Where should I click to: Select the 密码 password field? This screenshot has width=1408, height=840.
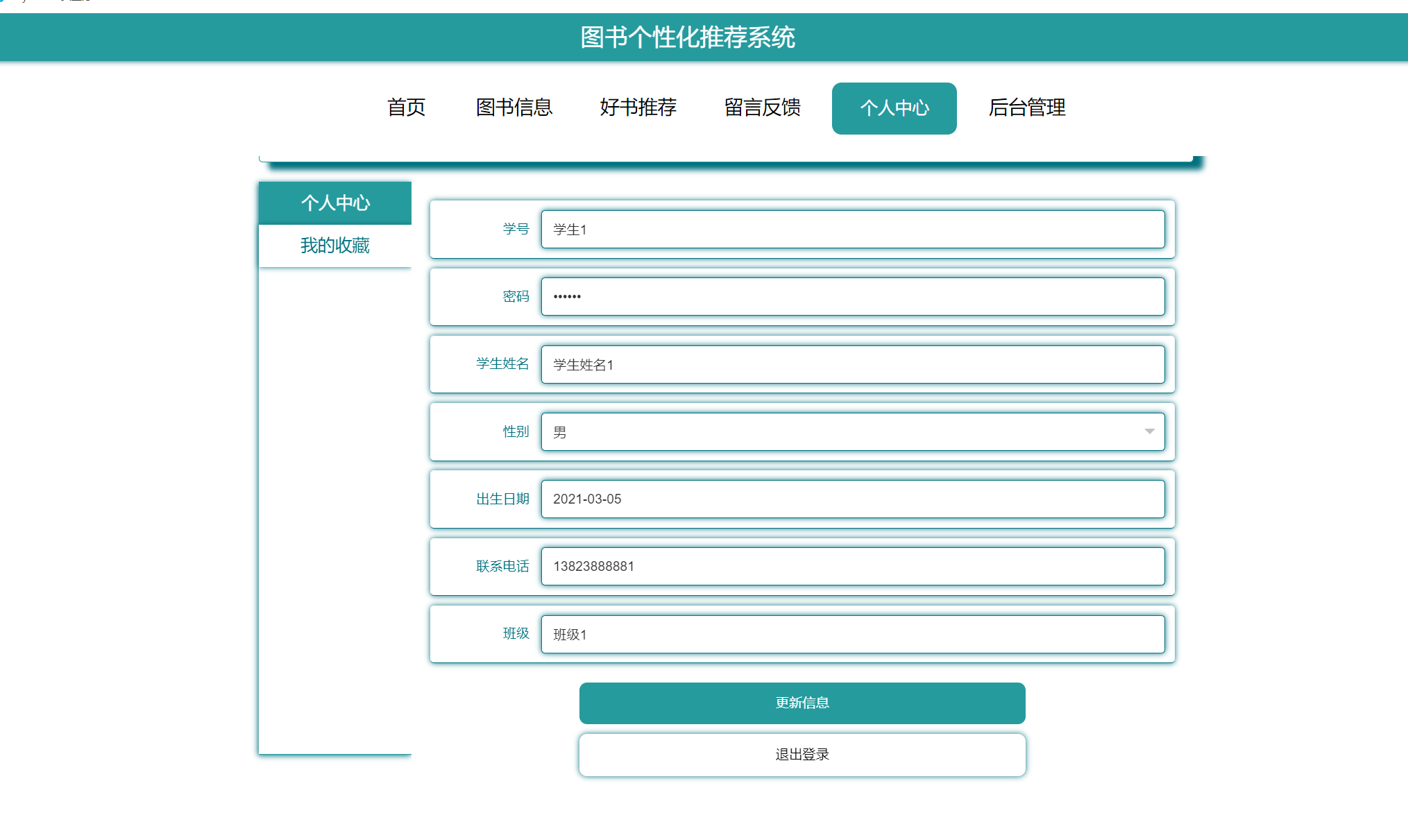pos(852,296)
